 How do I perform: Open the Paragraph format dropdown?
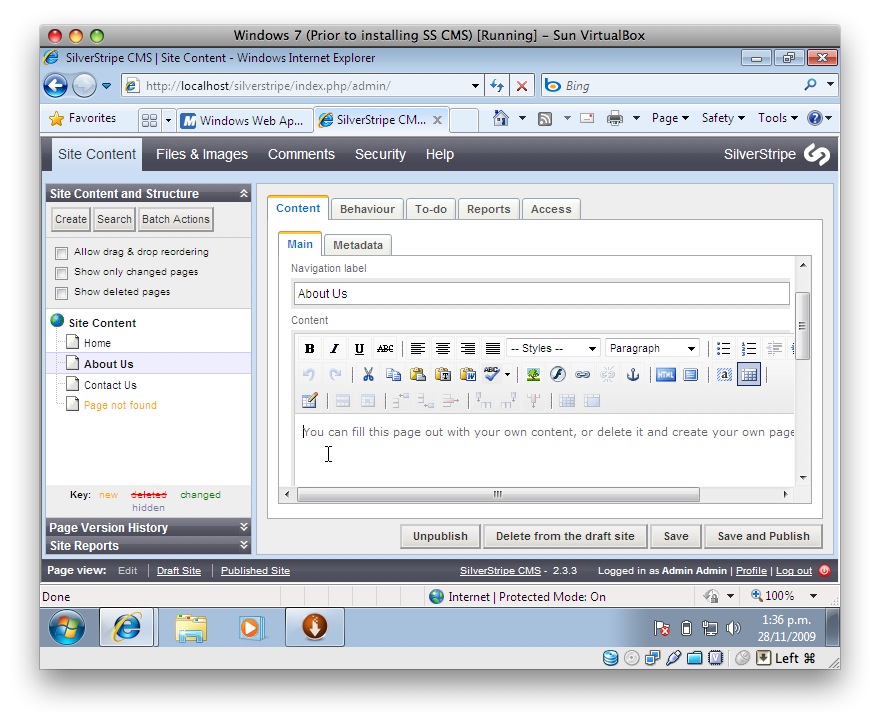pyautogui.click(x=651, y=349)
